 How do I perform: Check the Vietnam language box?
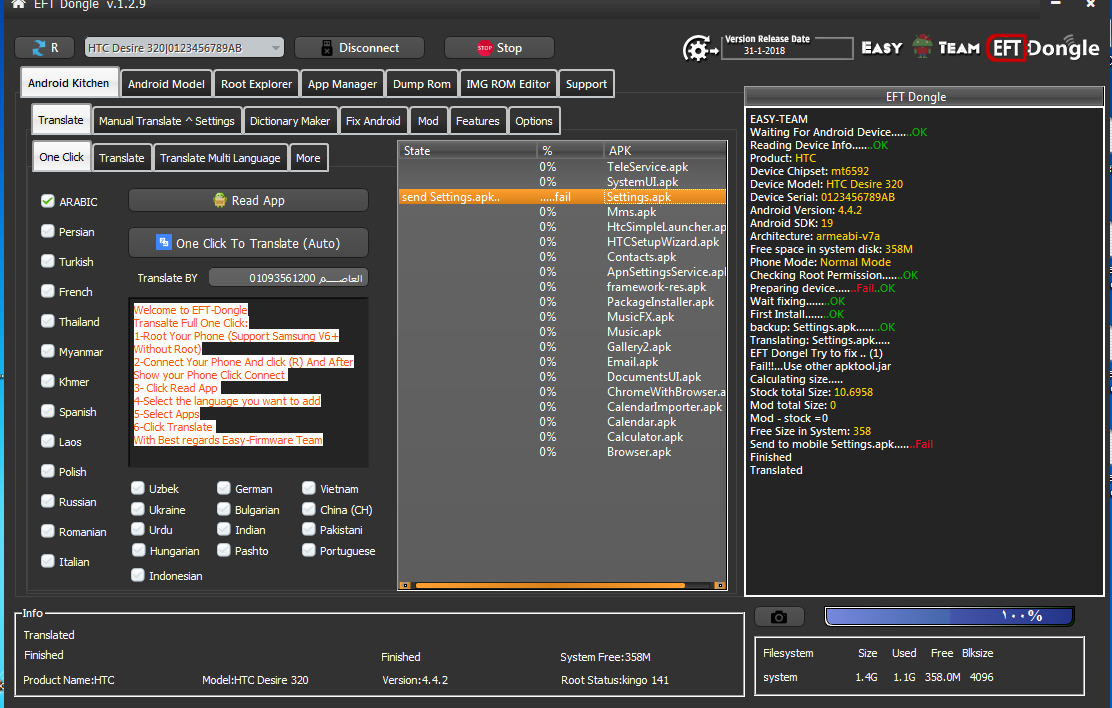(308, 488)
